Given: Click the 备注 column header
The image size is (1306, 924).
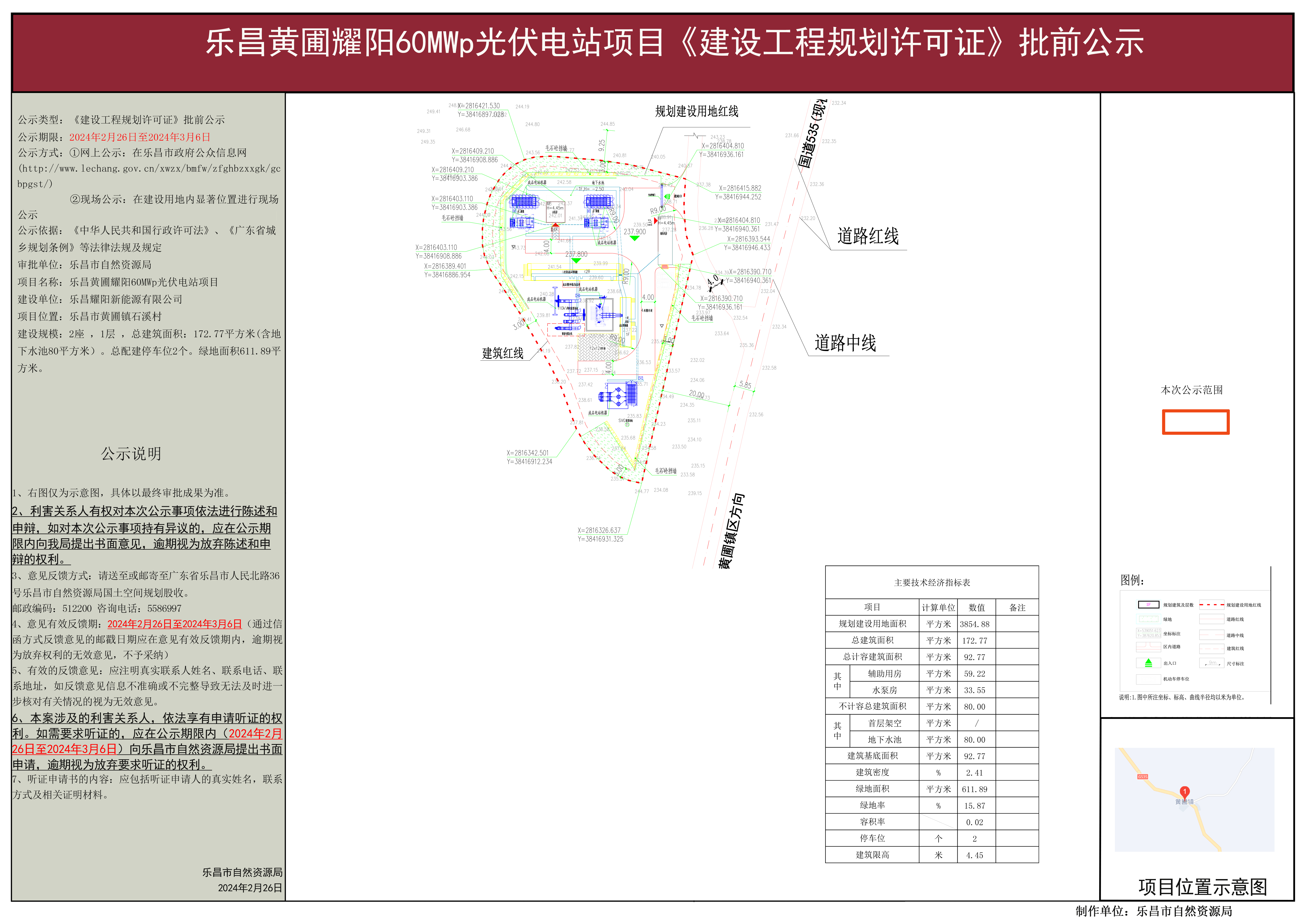Looking at the screenshot, I should pos(1018,608).
